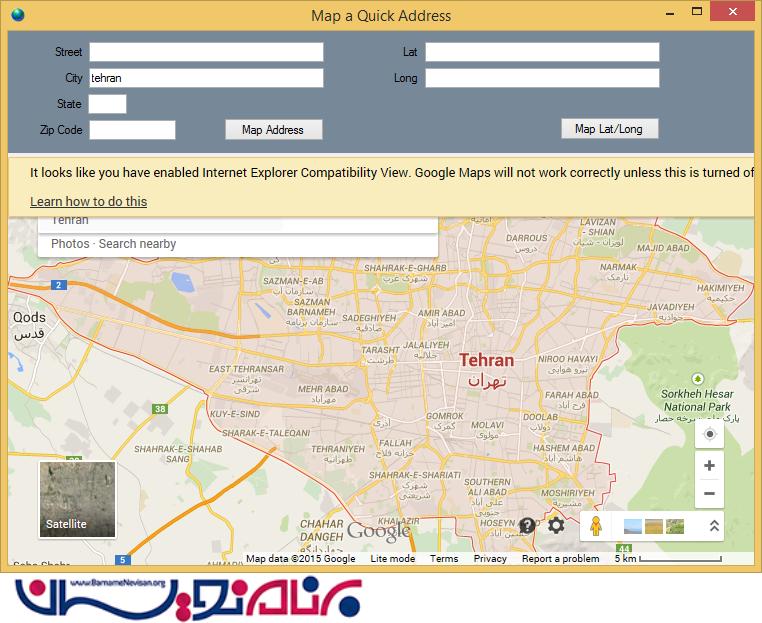This screenshot has width=762, height=623.
Task: Open the map settings gear icon
Action: (556, 525)
